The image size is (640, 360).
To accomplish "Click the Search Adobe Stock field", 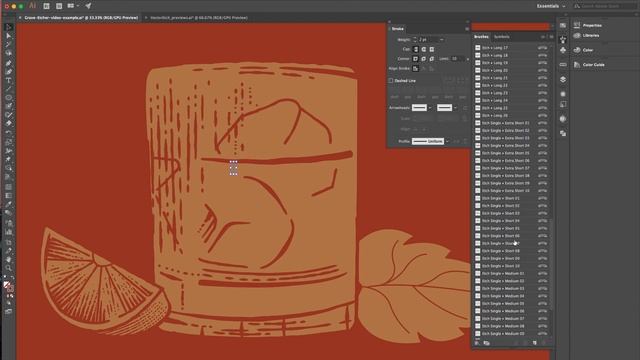I will point(605,6).
